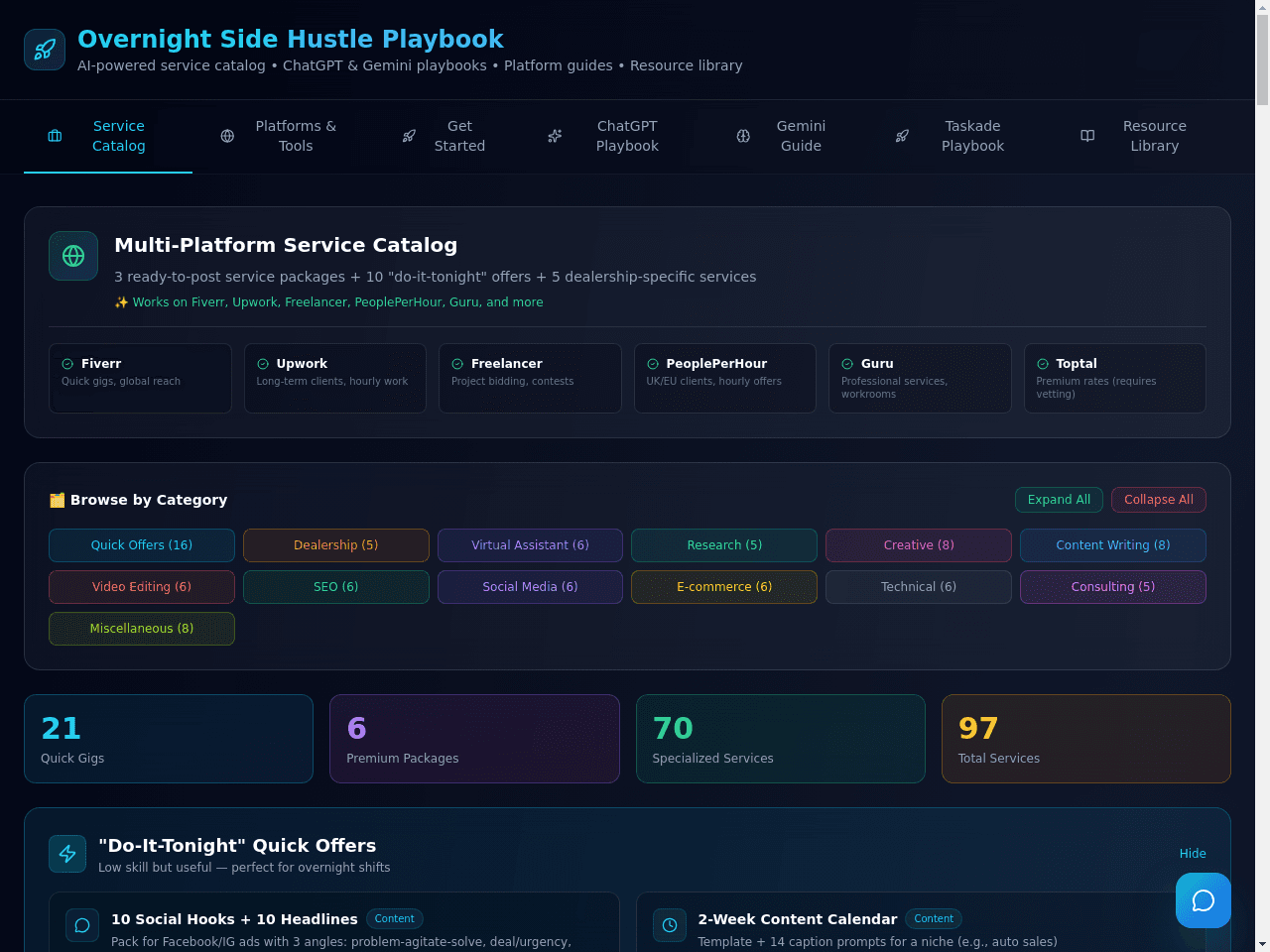Click the sparkles icon on ChatGPT Playbook tab

tap(555, 136)
